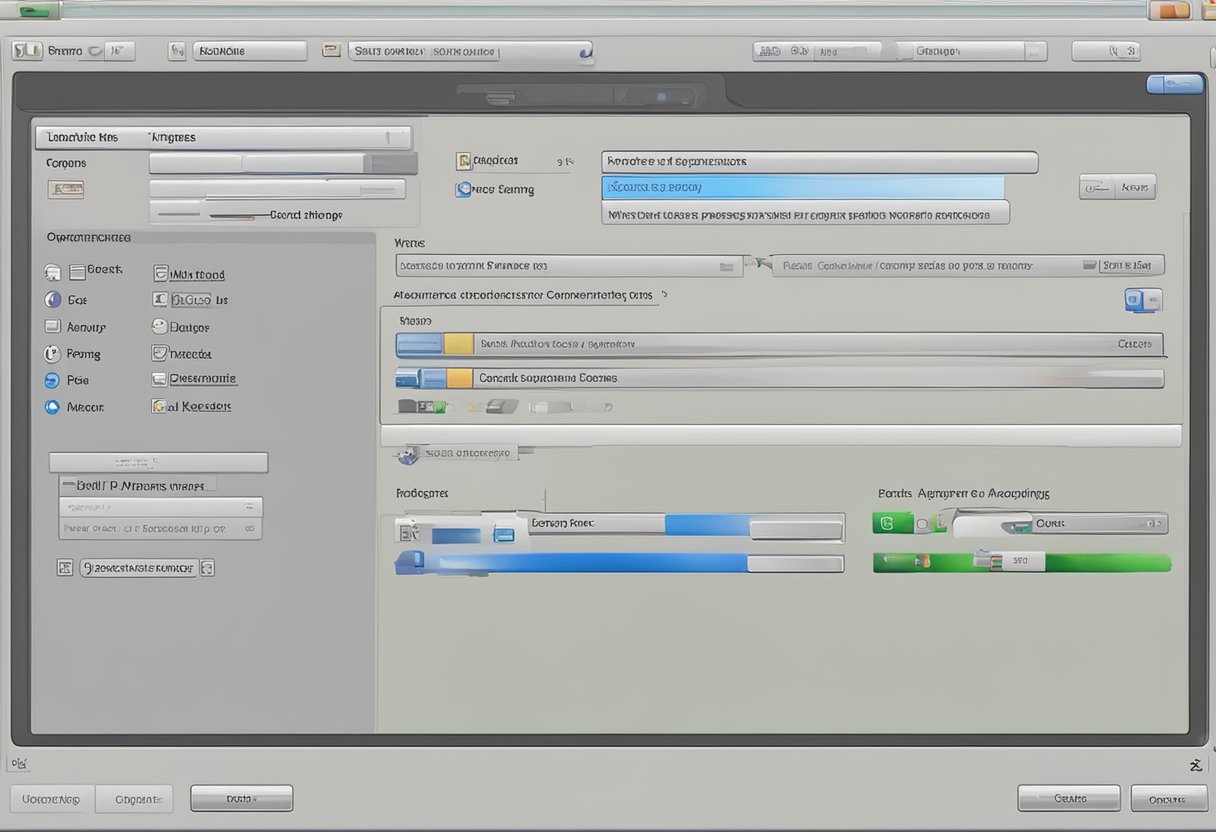
Task: Select the Nsonoie item in top toolbar
Action: [250, 51]
